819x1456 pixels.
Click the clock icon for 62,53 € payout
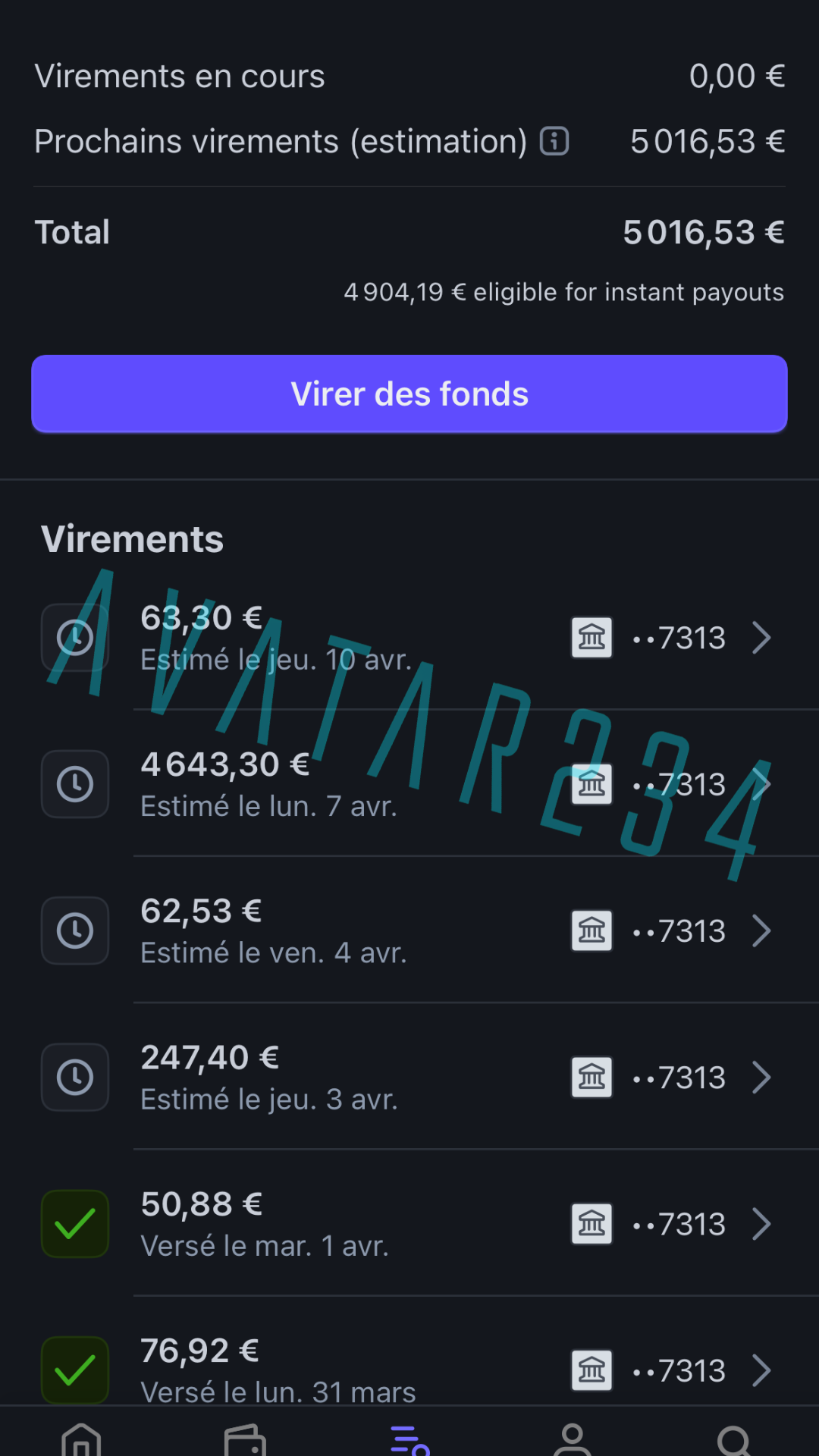click(x=75, y=930)
